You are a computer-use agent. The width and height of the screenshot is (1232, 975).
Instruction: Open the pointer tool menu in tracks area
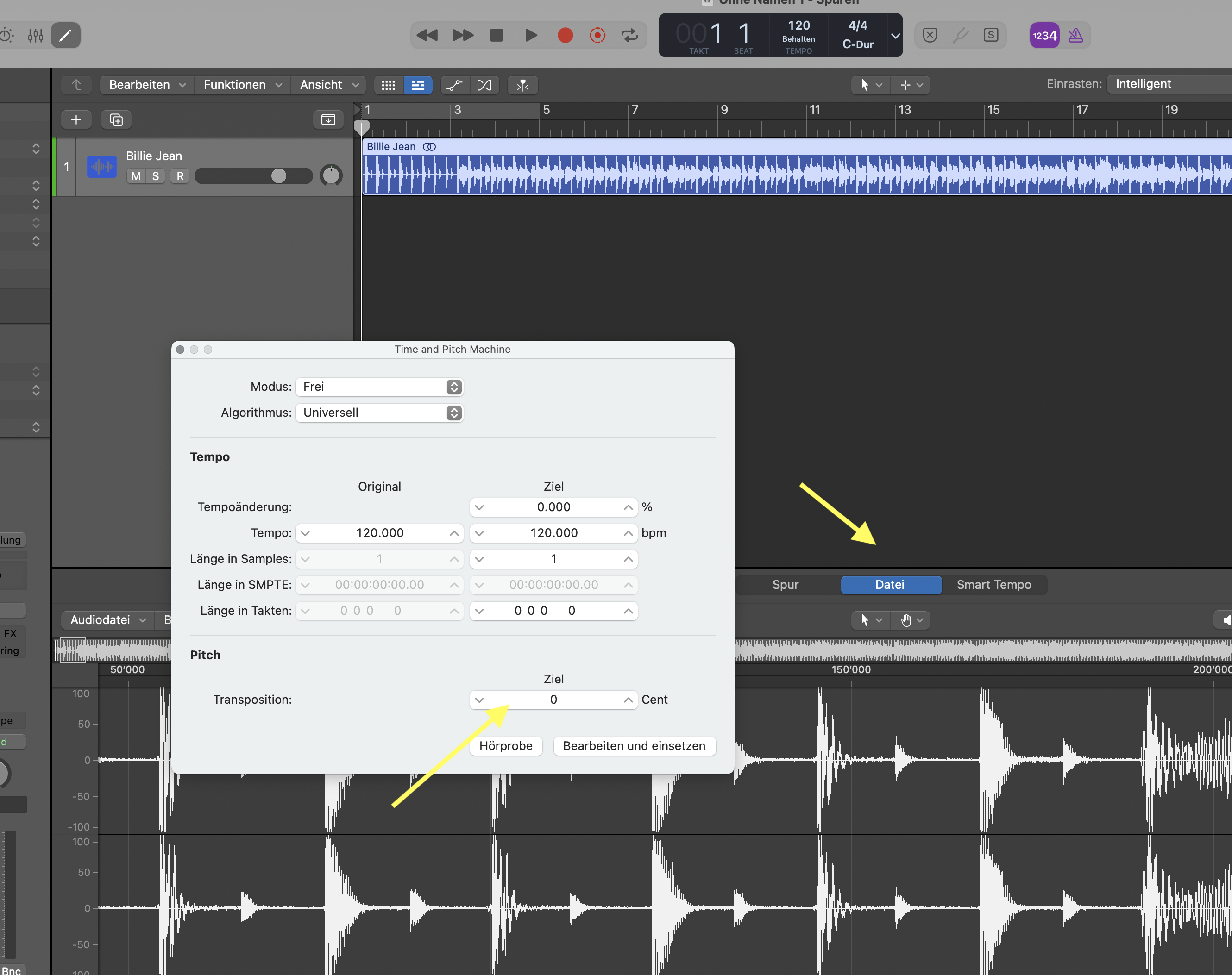[x=870, y=85]
